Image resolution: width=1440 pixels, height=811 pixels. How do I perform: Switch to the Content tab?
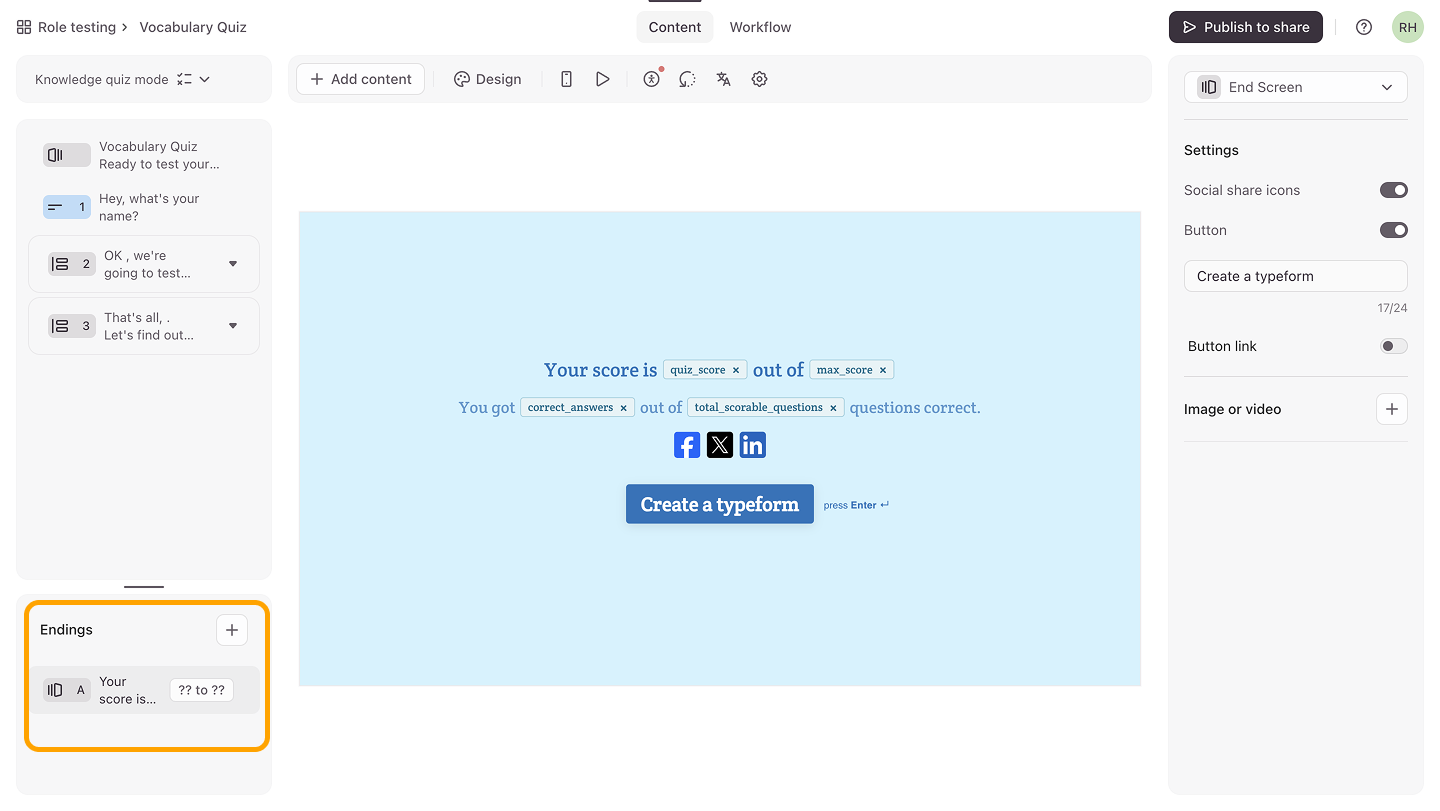pyautogui.click(x=675, y=27)
